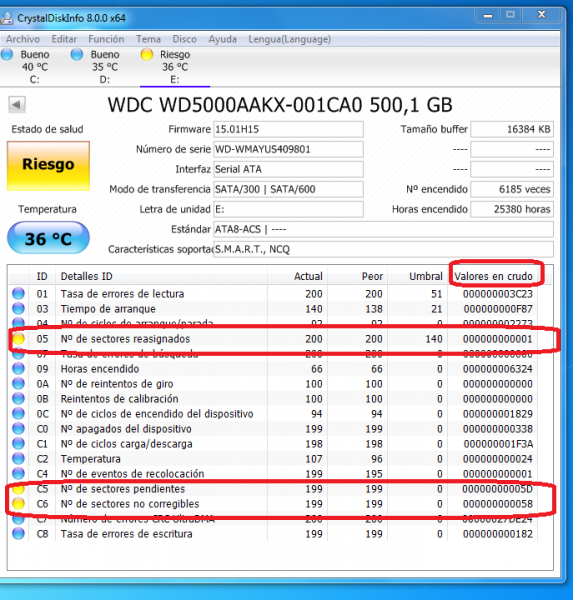573x600 pixels.
Task: Open the Archivo menu
Action: tap(23, 39)
